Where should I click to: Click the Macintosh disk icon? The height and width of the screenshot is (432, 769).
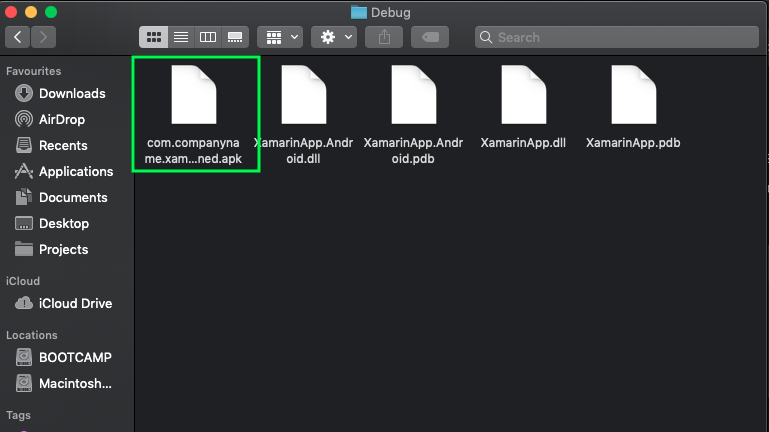coord(24,383)
